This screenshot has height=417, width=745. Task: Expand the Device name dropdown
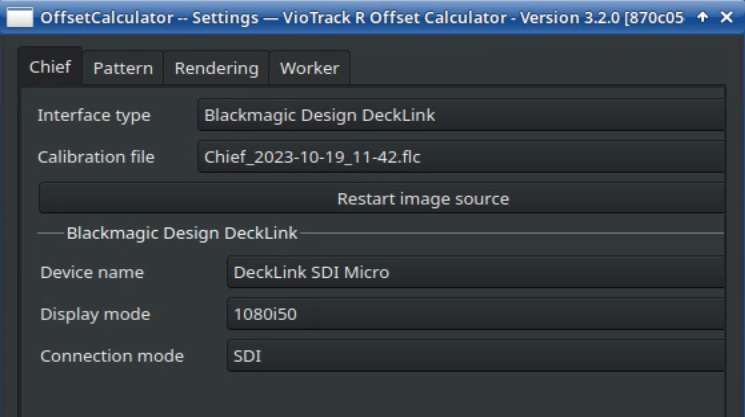(475, 272)
